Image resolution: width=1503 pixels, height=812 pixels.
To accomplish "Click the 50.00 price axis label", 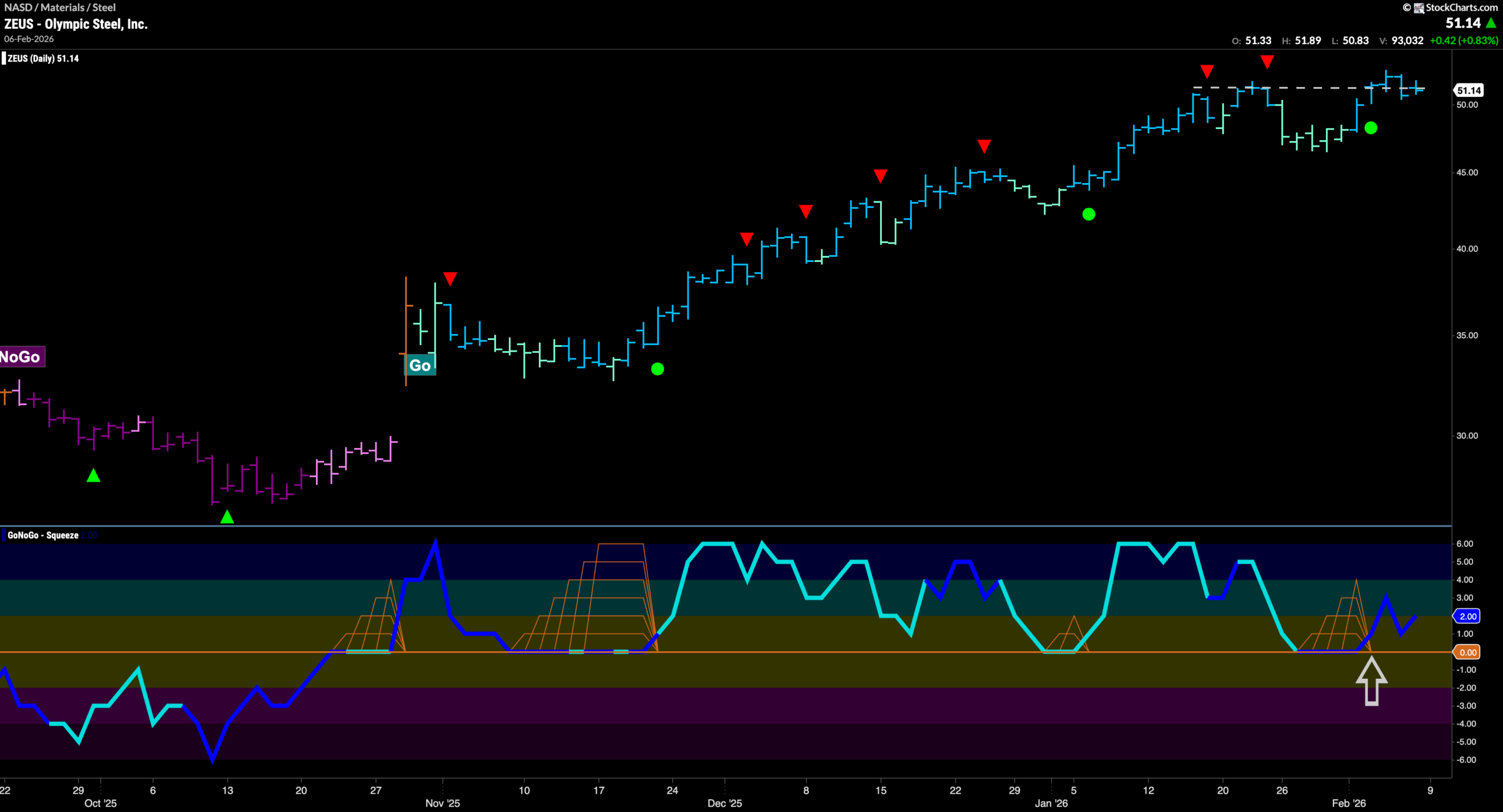I will [1467, 105].
